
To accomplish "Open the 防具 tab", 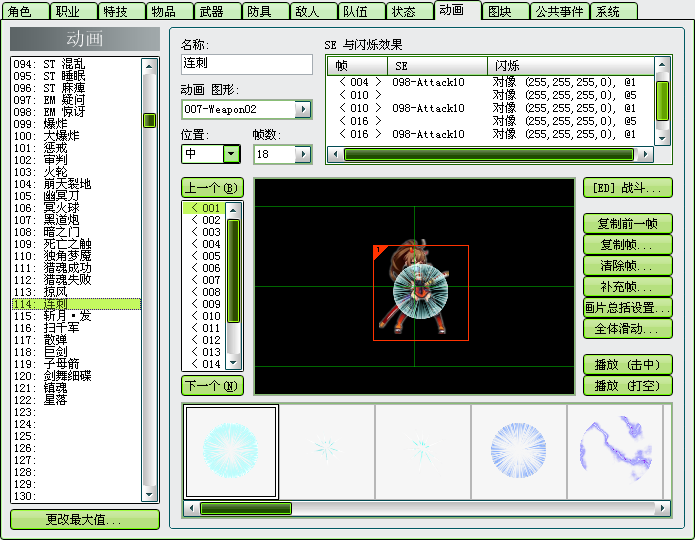I will point(265,11).
